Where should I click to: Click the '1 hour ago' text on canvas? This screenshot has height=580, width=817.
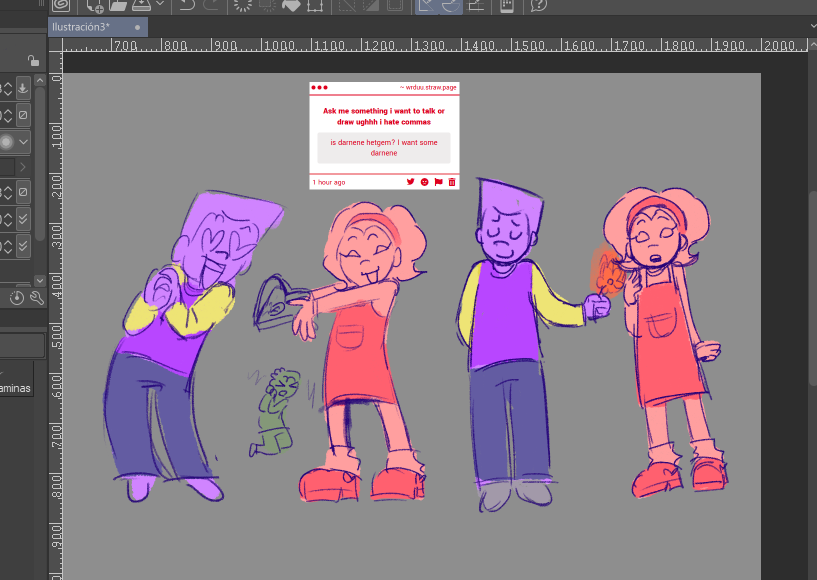click(x=329, y=182)
